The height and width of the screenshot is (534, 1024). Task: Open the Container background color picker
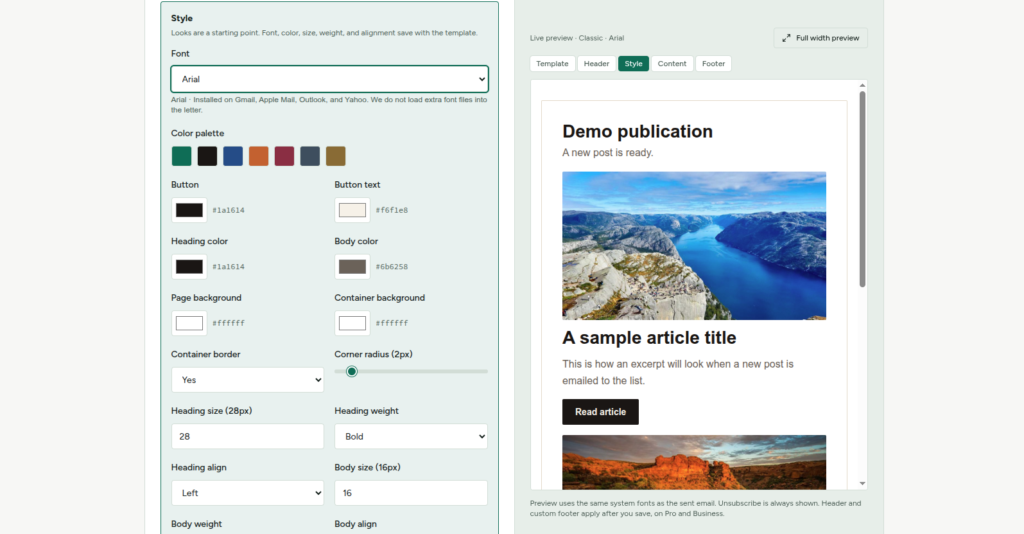click(x=353, y=323)
